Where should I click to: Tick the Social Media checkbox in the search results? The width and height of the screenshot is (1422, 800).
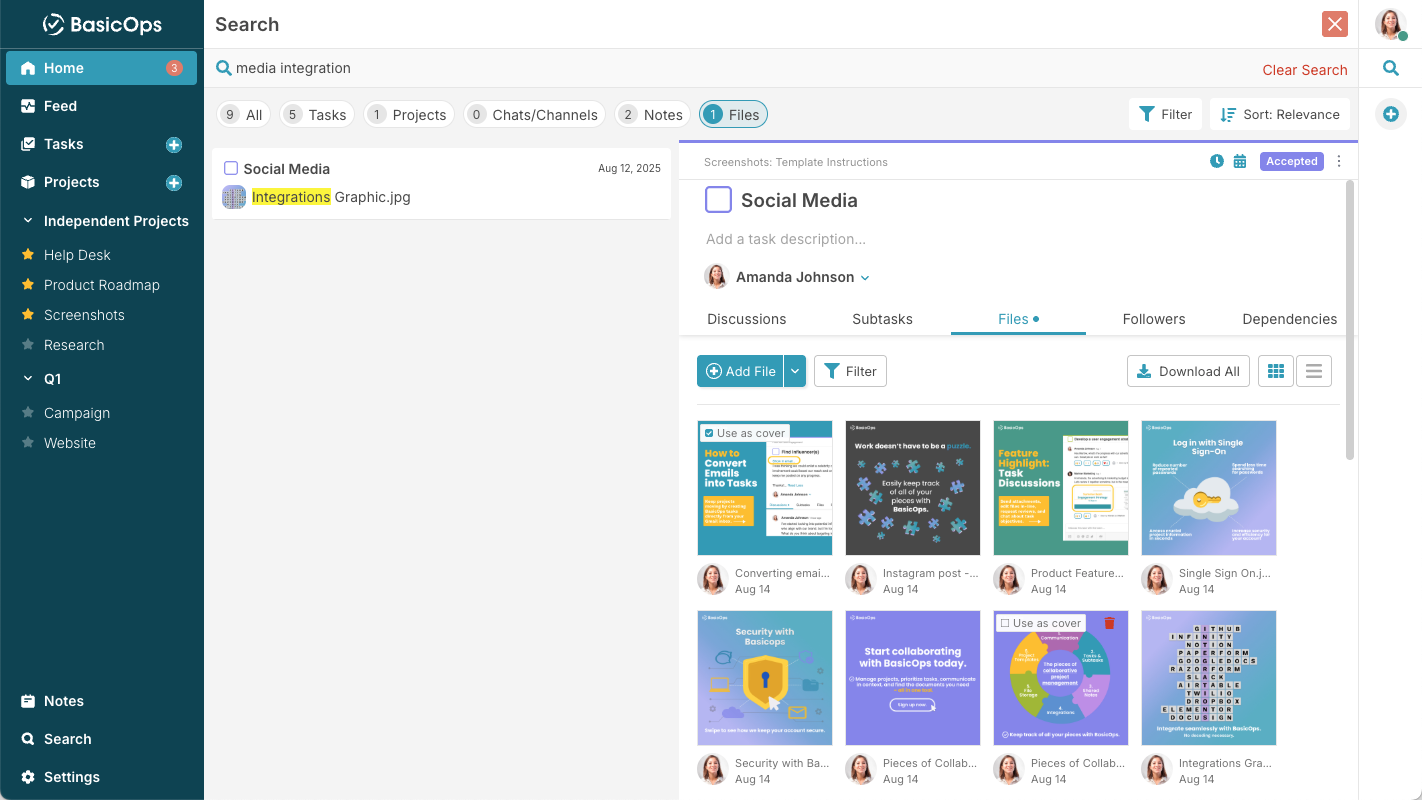[x=231, y=168]
